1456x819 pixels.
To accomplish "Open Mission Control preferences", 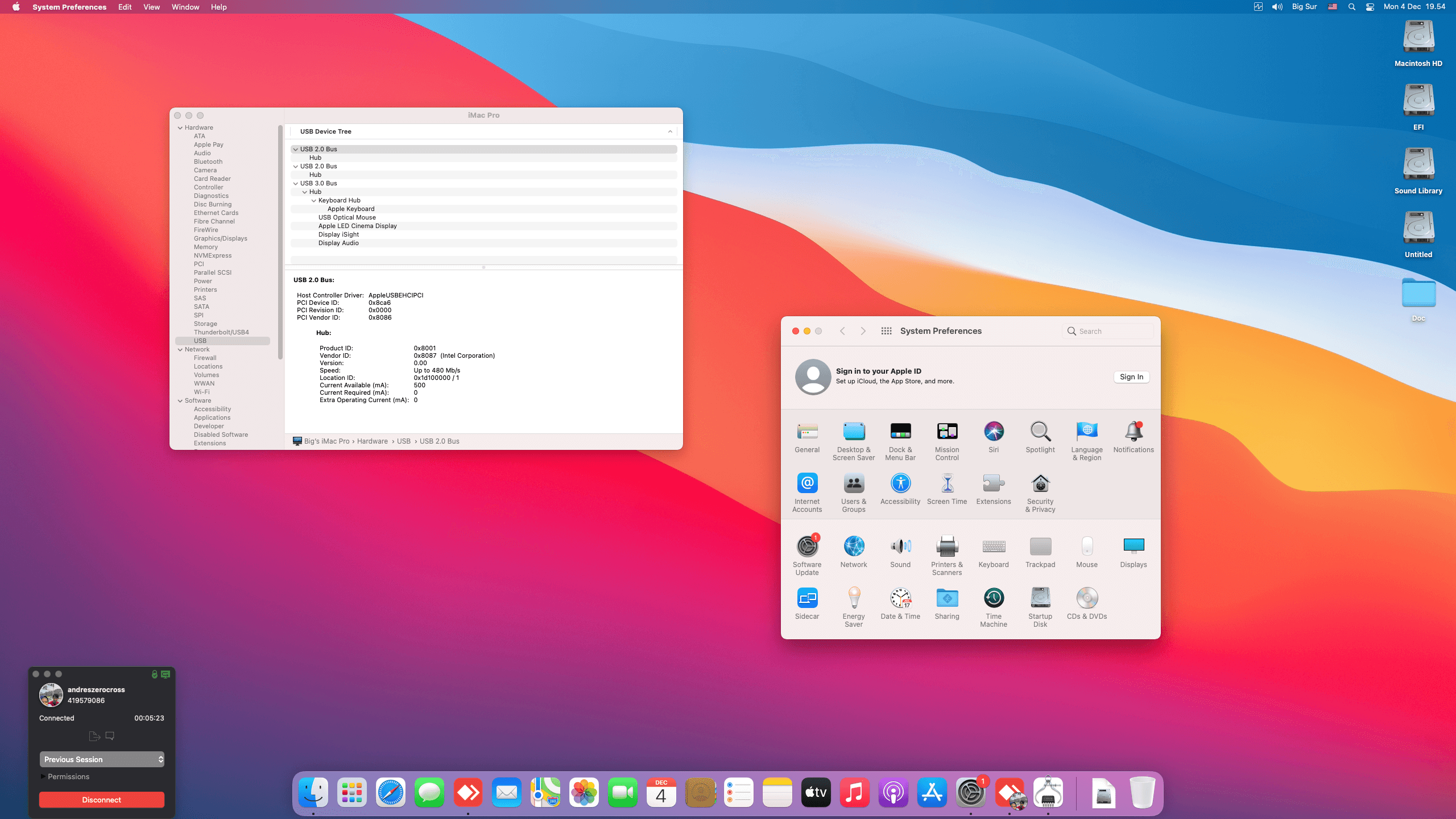I will tap(947, 441).
